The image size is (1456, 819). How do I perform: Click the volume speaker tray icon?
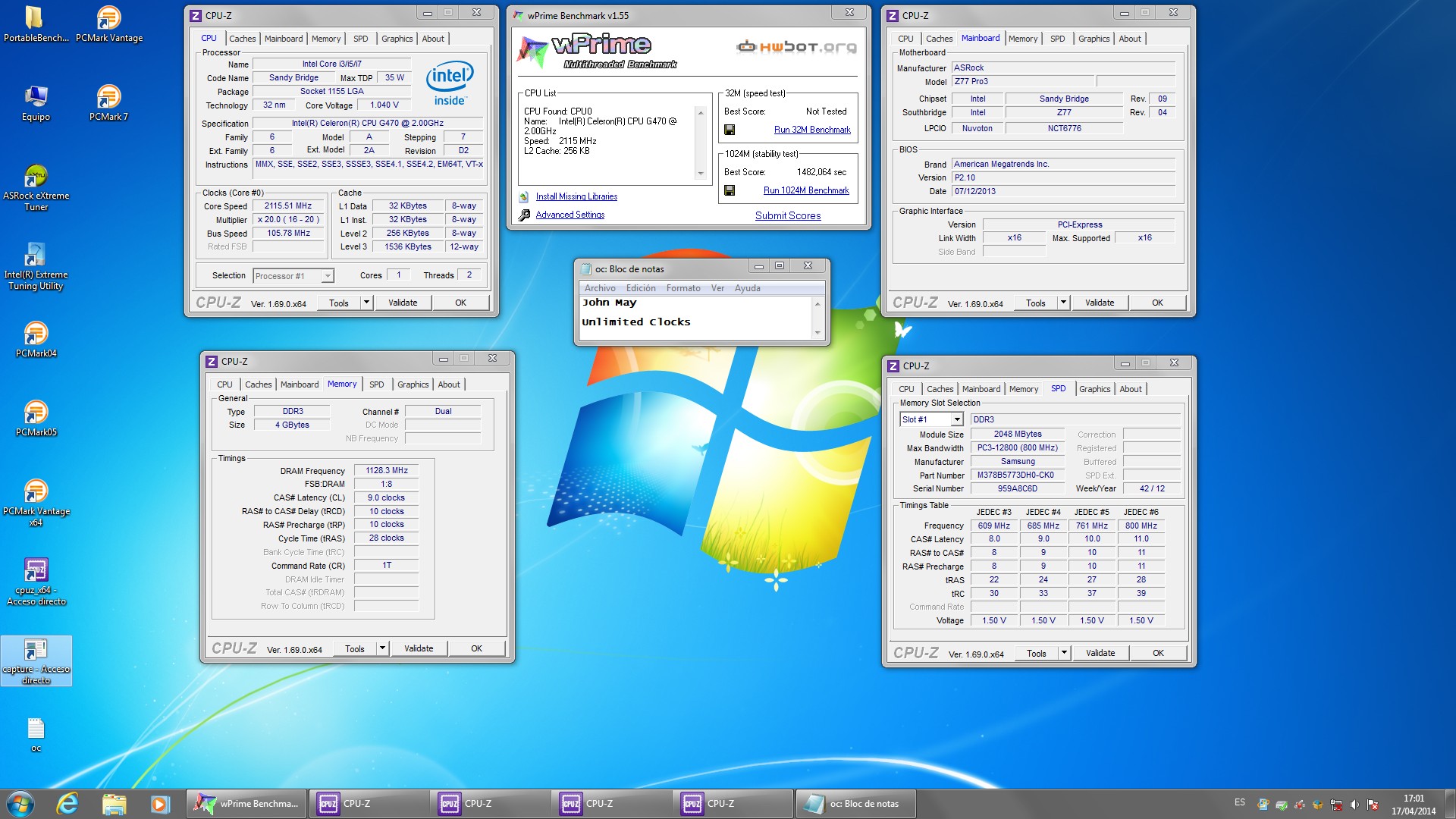click(x=1354, y=805)
